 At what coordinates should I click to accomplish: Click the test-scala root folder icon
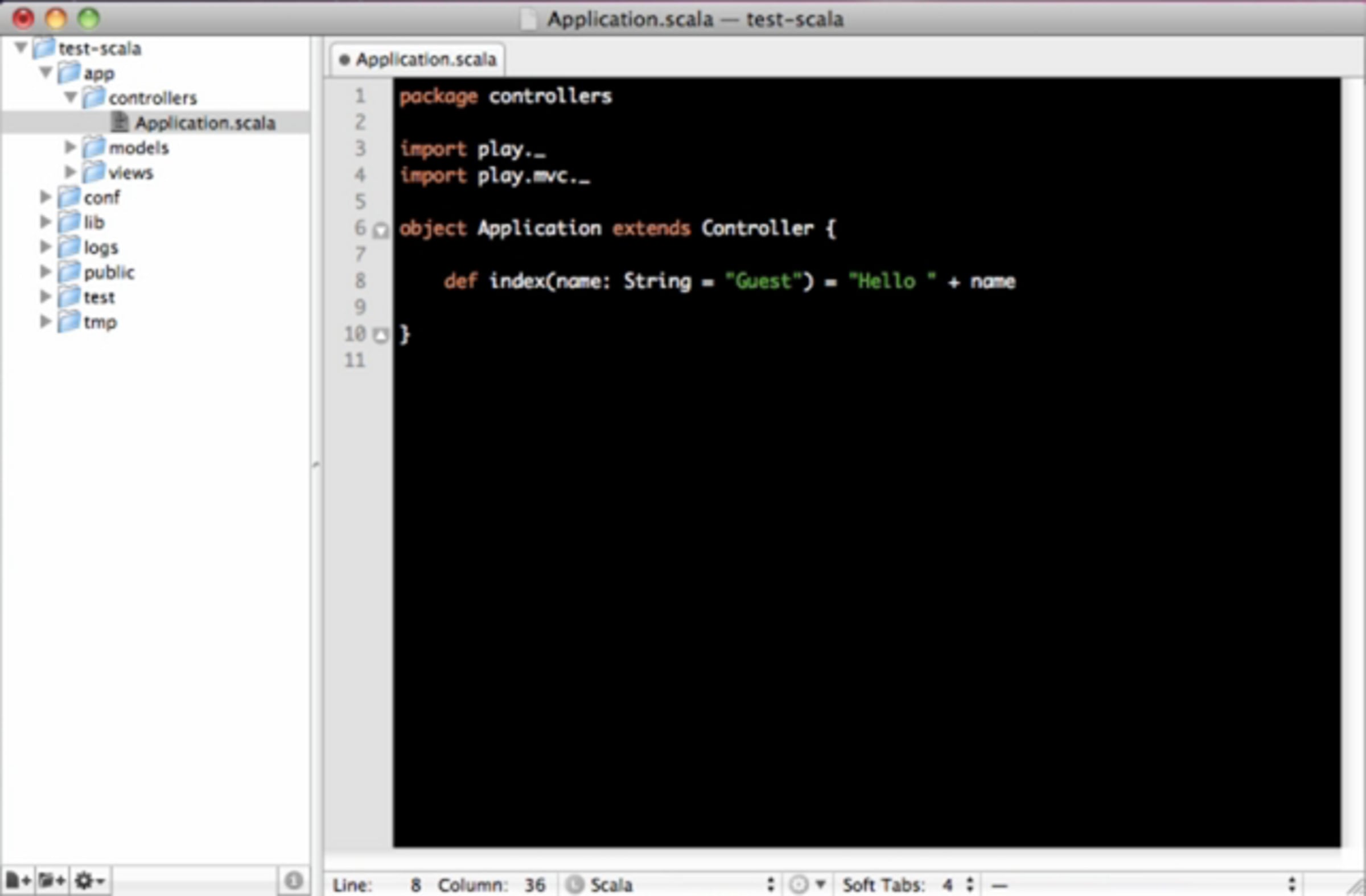pos(44,48)
